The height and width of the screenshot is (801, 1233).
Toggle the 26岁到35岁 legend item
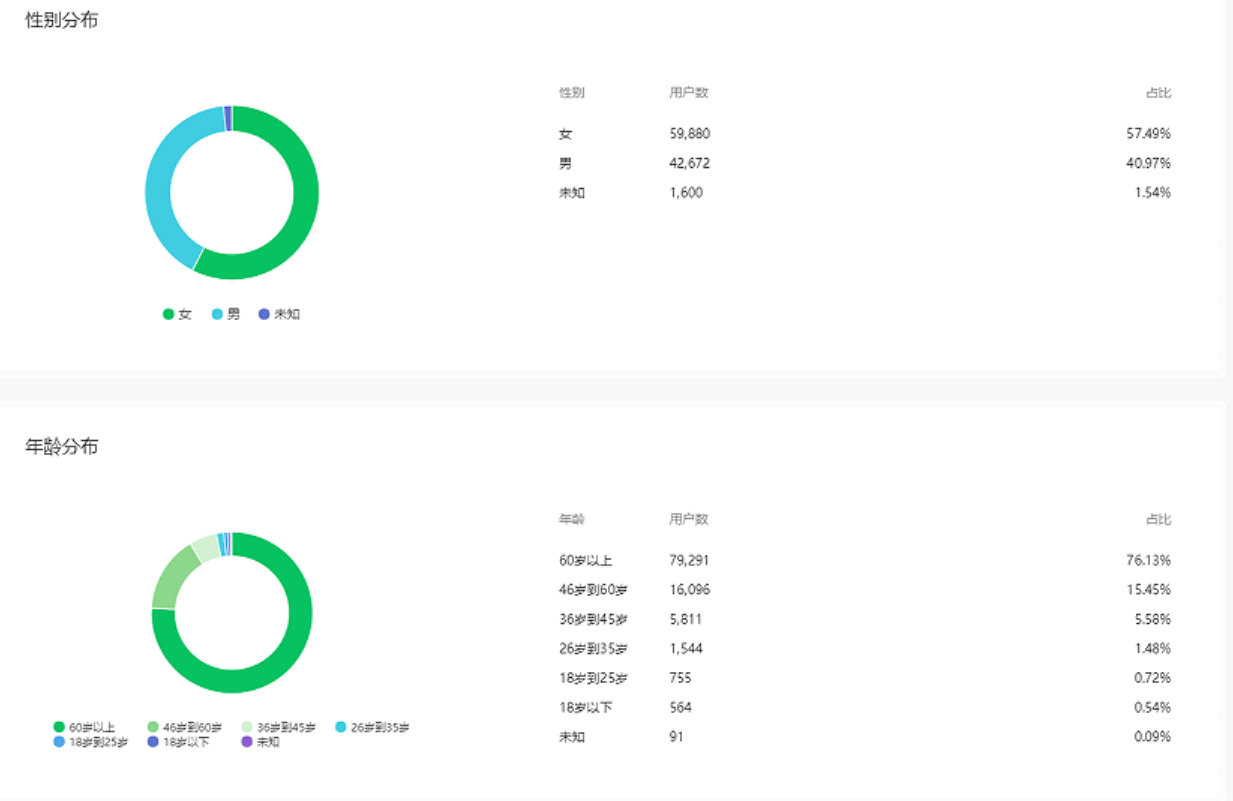[372, 727]
